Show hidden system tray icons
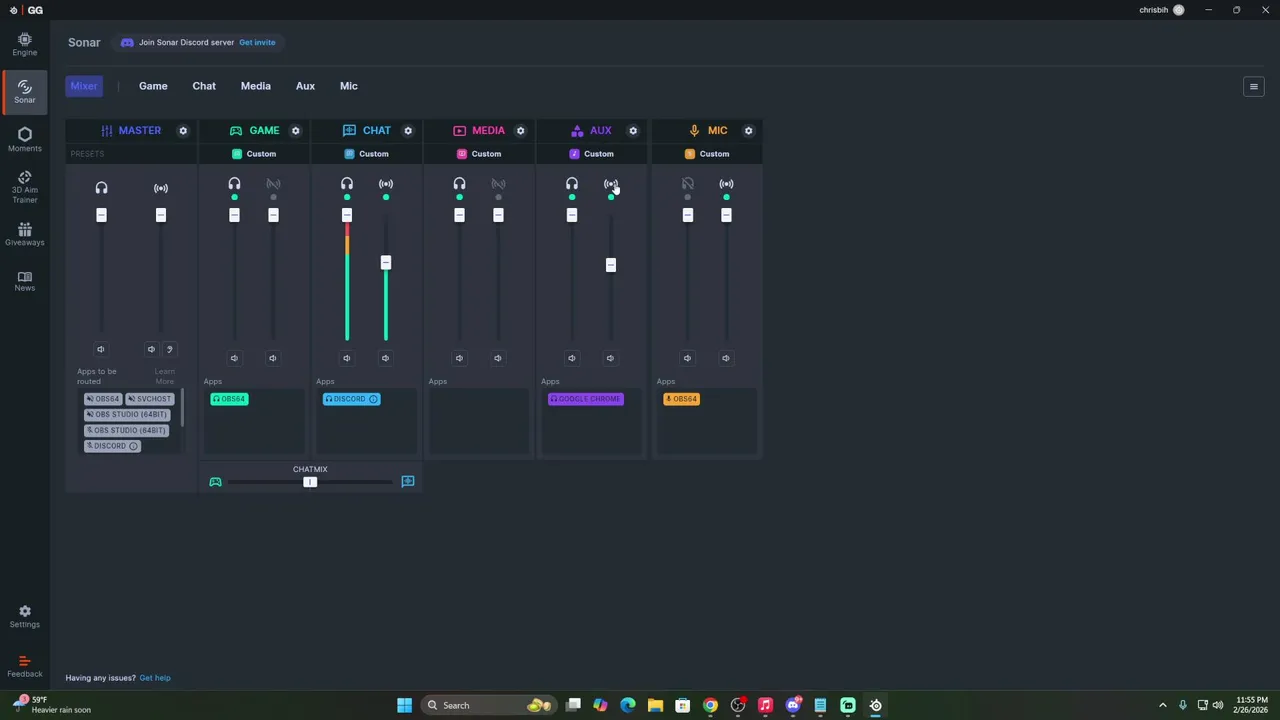 pyautogui.click(x=1162, y=705)
